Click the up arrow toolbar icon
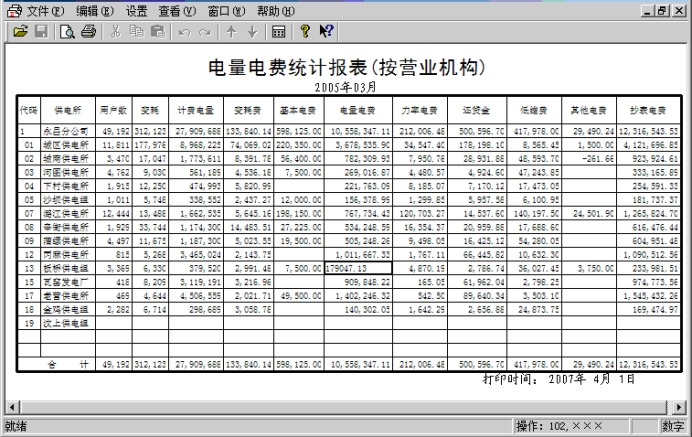The height and width of the screenshot is (437, 692). point(231,32)
